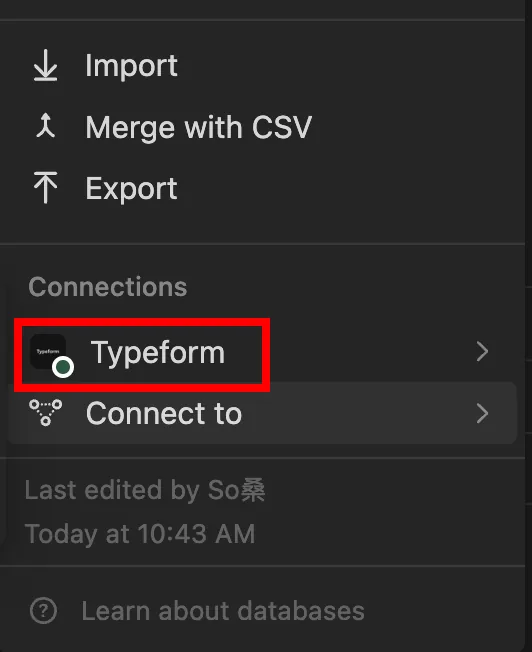532x652 pixels.
Task: Click the question mark help icon
Action: tap(43, 611)
